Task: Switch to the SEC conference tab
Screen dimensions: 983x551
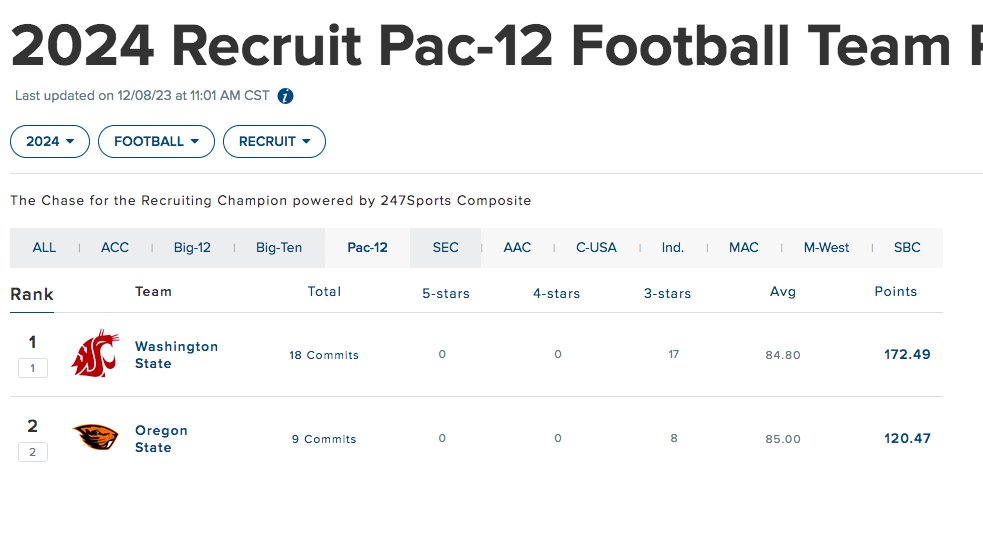Action: (x=446, y=248)
